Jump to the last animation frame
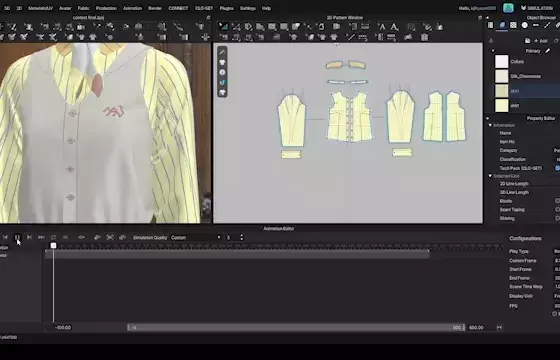Screen dimensions: 560x360 (x=41, y=237)
